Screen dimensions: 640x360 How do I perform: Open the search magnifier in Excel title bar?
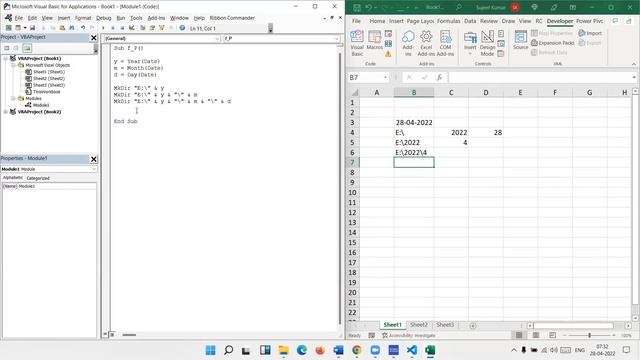[459, 7]
